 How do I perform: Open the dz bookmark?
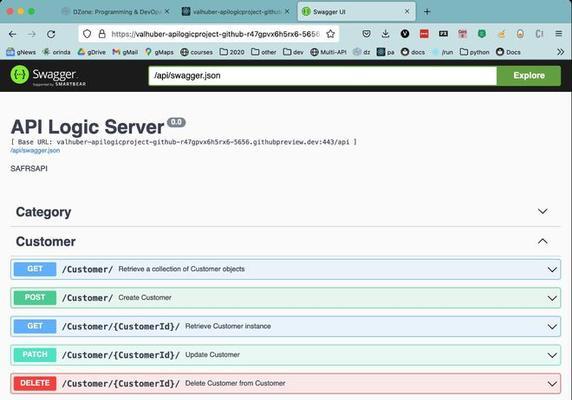362,52
